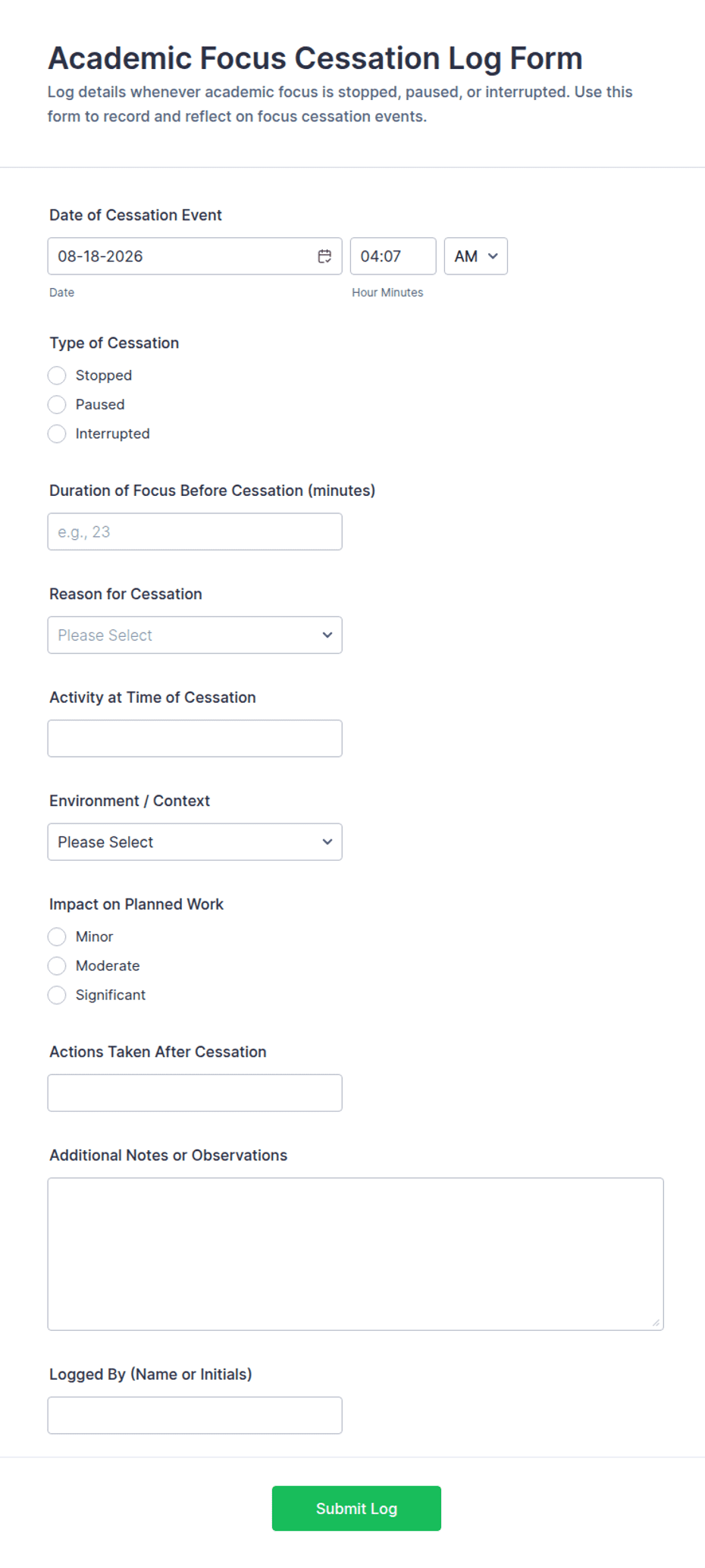Open the calendar date picker icon
The image size is (705, 1568).
(x=324, y=256)
